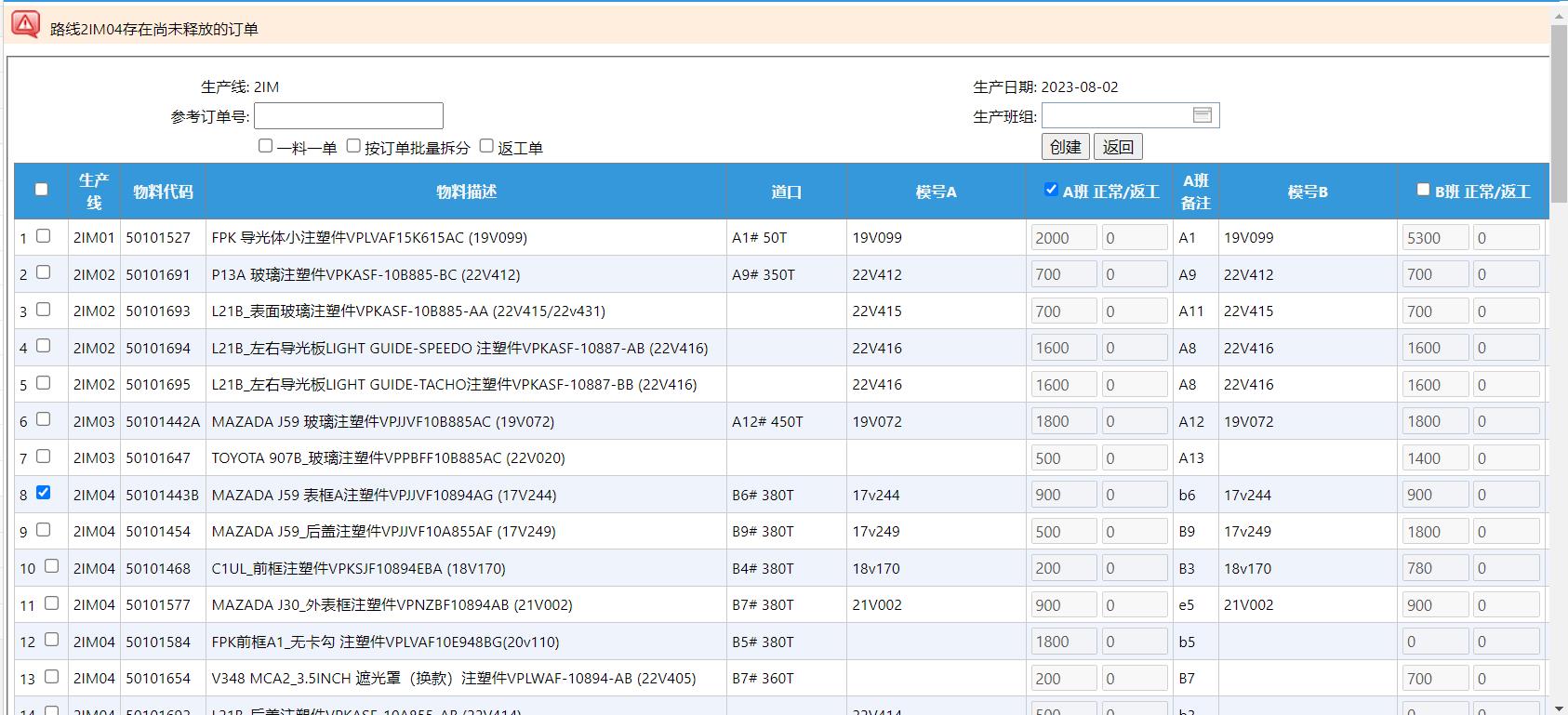Viewport: 1568px width, 715px height.
Task: Click description V348 MCA2_3.5INCH 遮光罩
Action: (454, 678)
